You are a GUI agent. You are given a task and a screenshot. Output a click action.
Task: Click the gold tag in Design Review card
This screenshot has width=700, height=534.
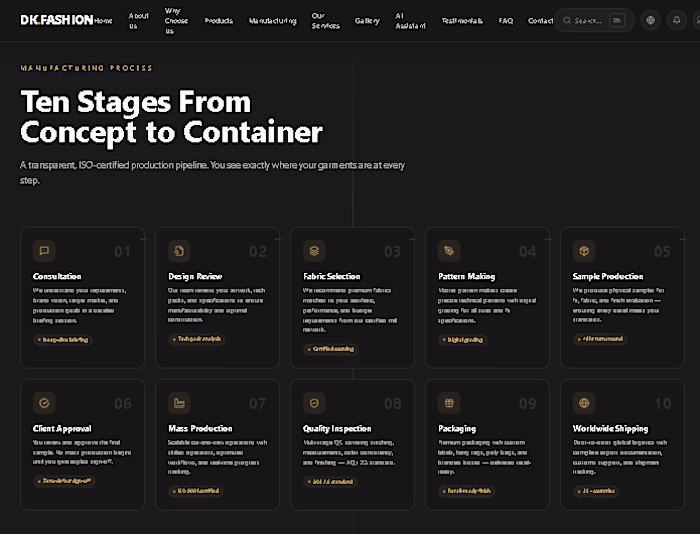tap(197, 339)
